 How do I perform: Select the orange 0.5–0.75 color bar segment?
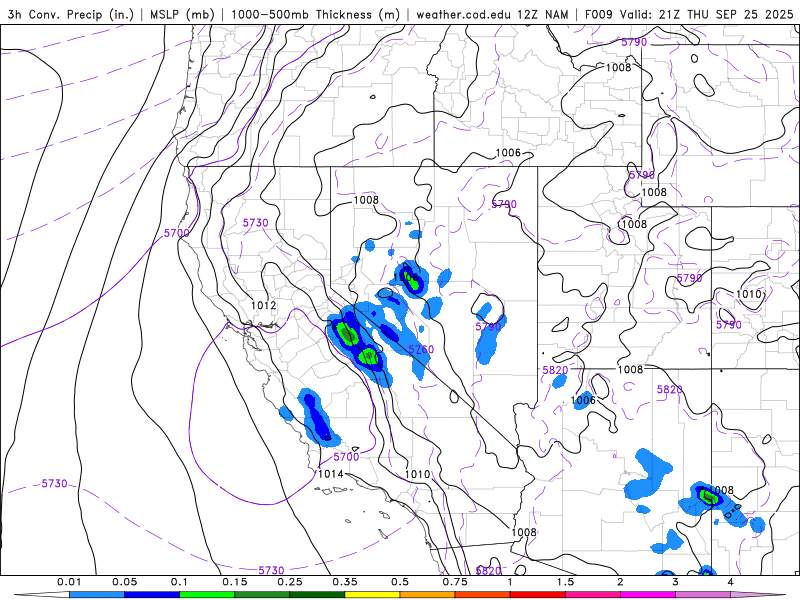pos(428,595)
